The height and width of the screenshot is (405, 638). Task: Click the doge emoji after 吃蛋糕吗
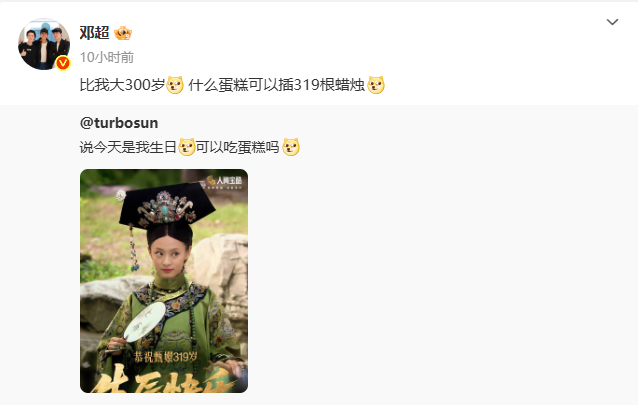(x=291, y=147)
